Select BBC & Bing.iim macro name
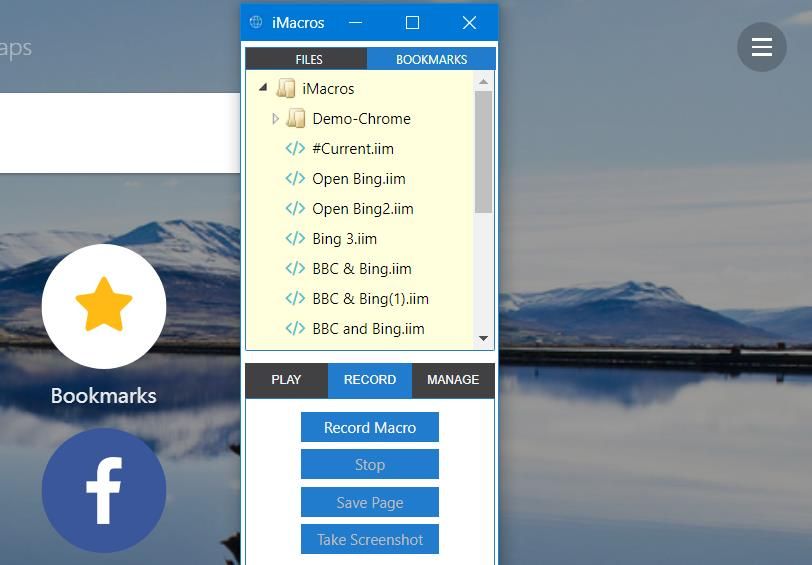 pos(362,269)
